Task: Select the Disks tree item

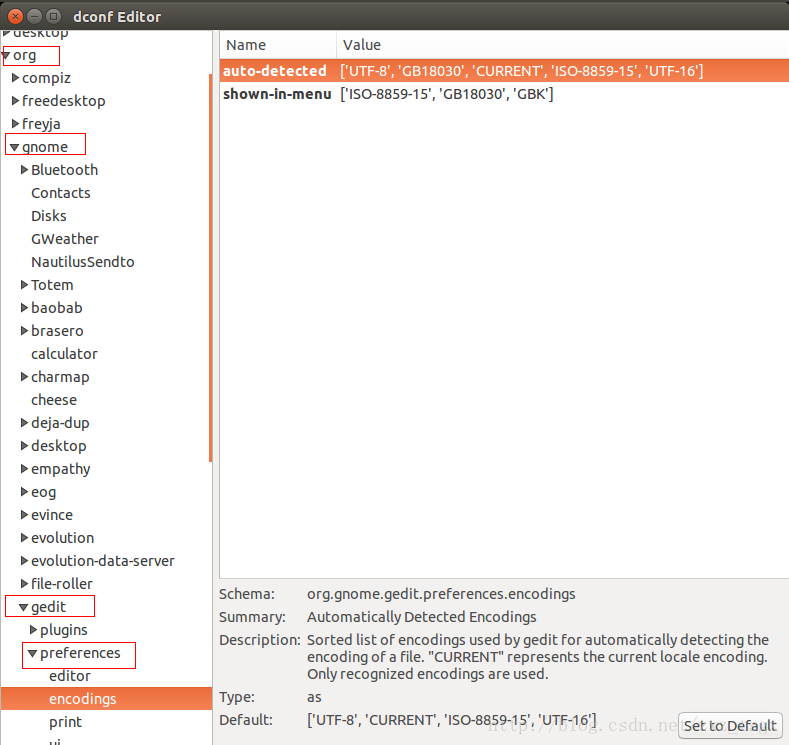Action: pos(49,216)
